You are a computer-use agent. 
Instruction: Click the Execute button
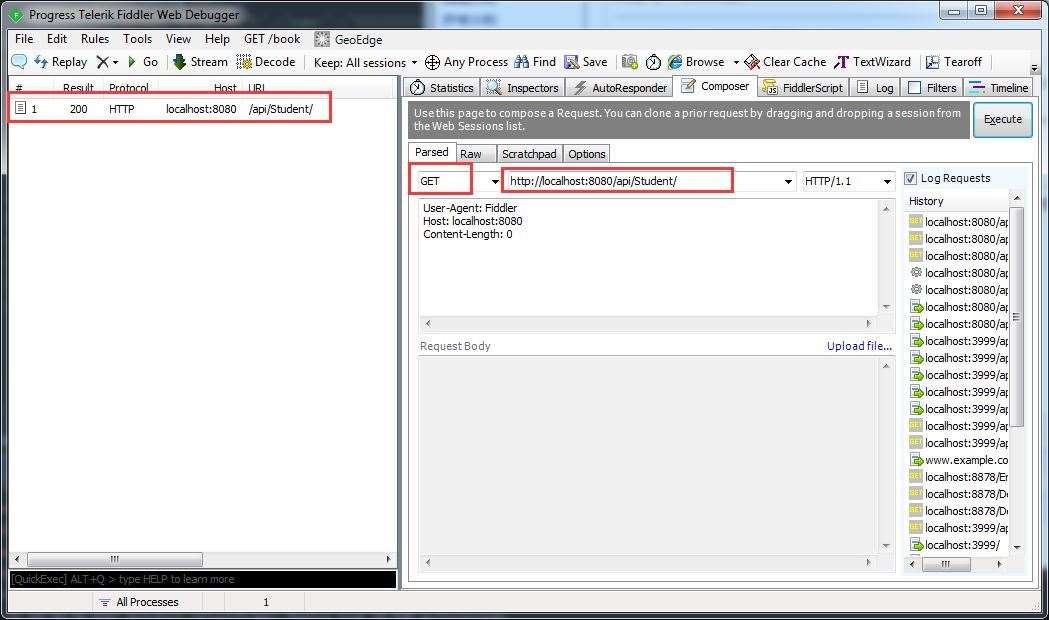pyautogui.click(x=1002, y=119)
